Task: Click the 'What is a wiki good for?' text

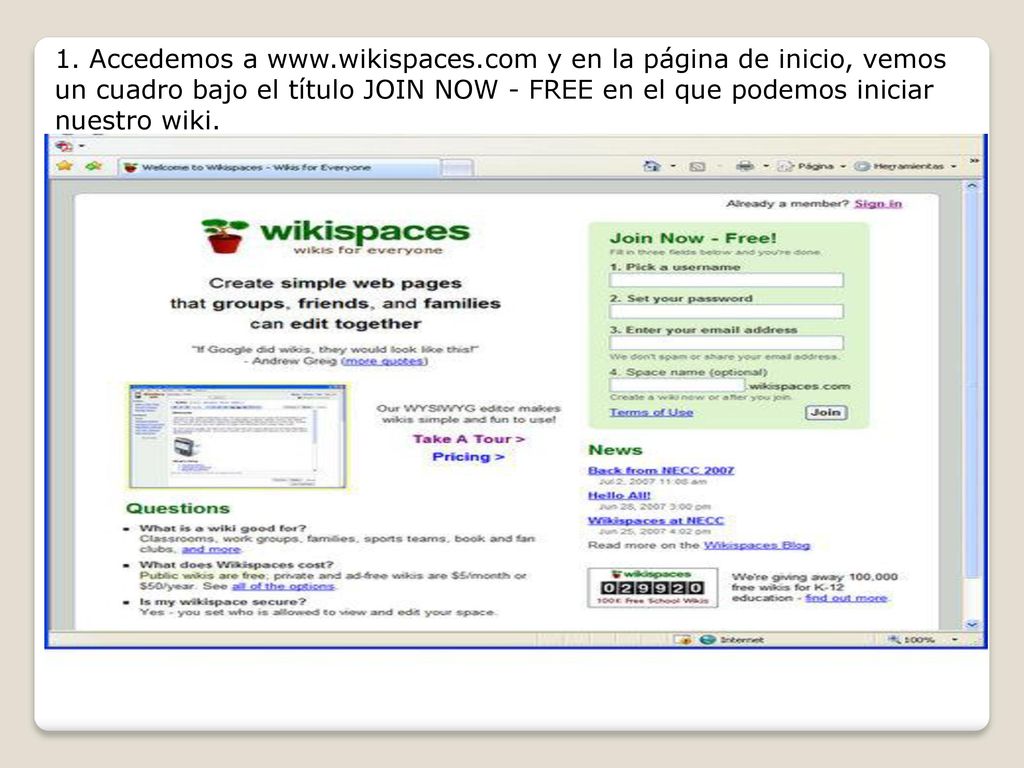Action: coord(223,528)
